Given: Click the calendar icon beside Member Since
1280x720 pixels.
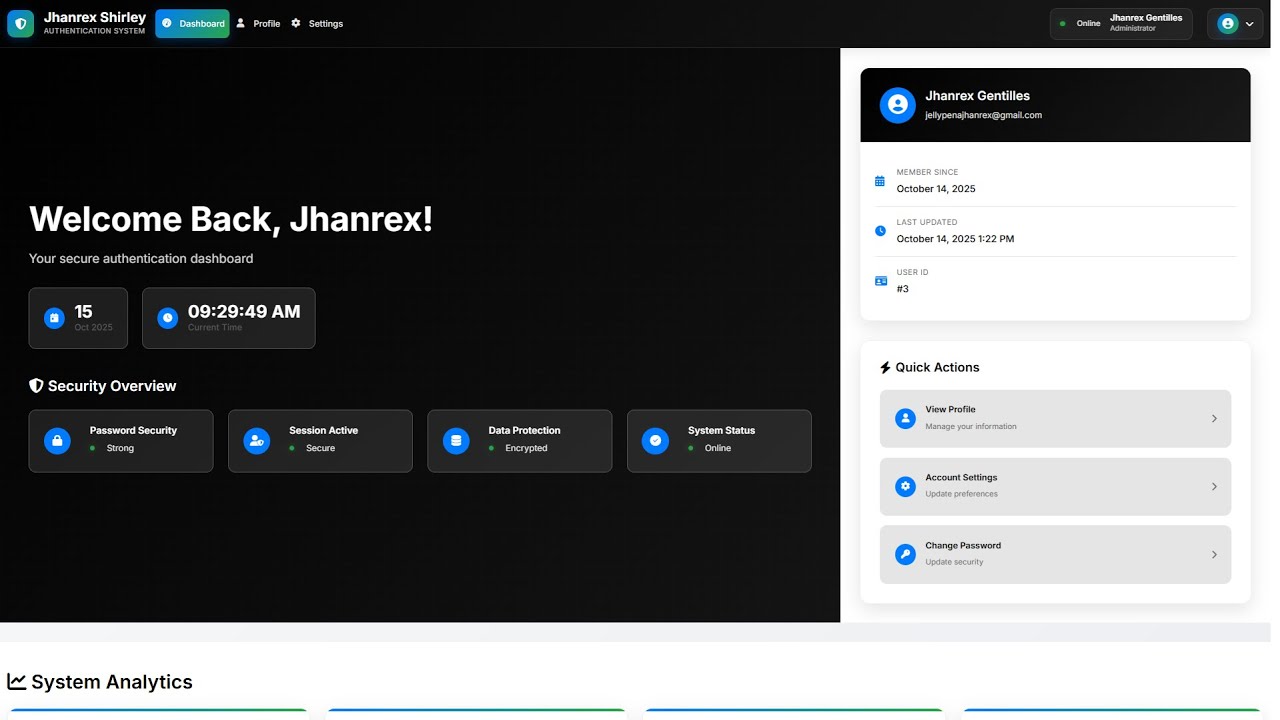Looking at the screenshot, I should pos(880,181).
